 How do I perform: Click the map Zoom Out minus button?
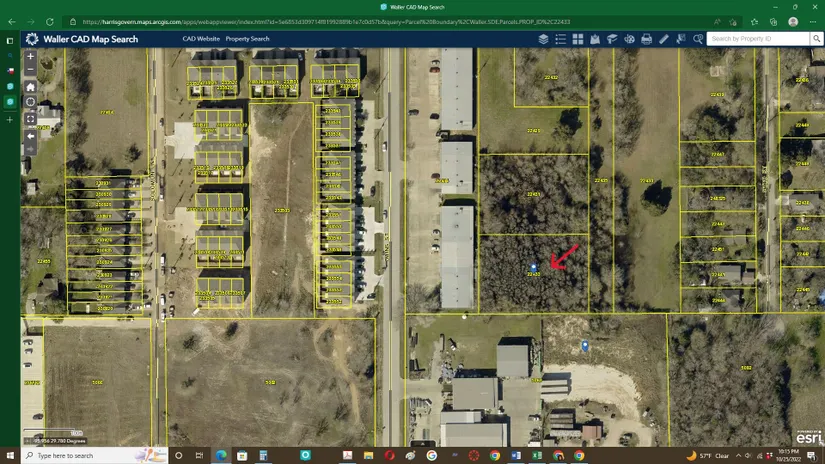(x=30, y=71)
